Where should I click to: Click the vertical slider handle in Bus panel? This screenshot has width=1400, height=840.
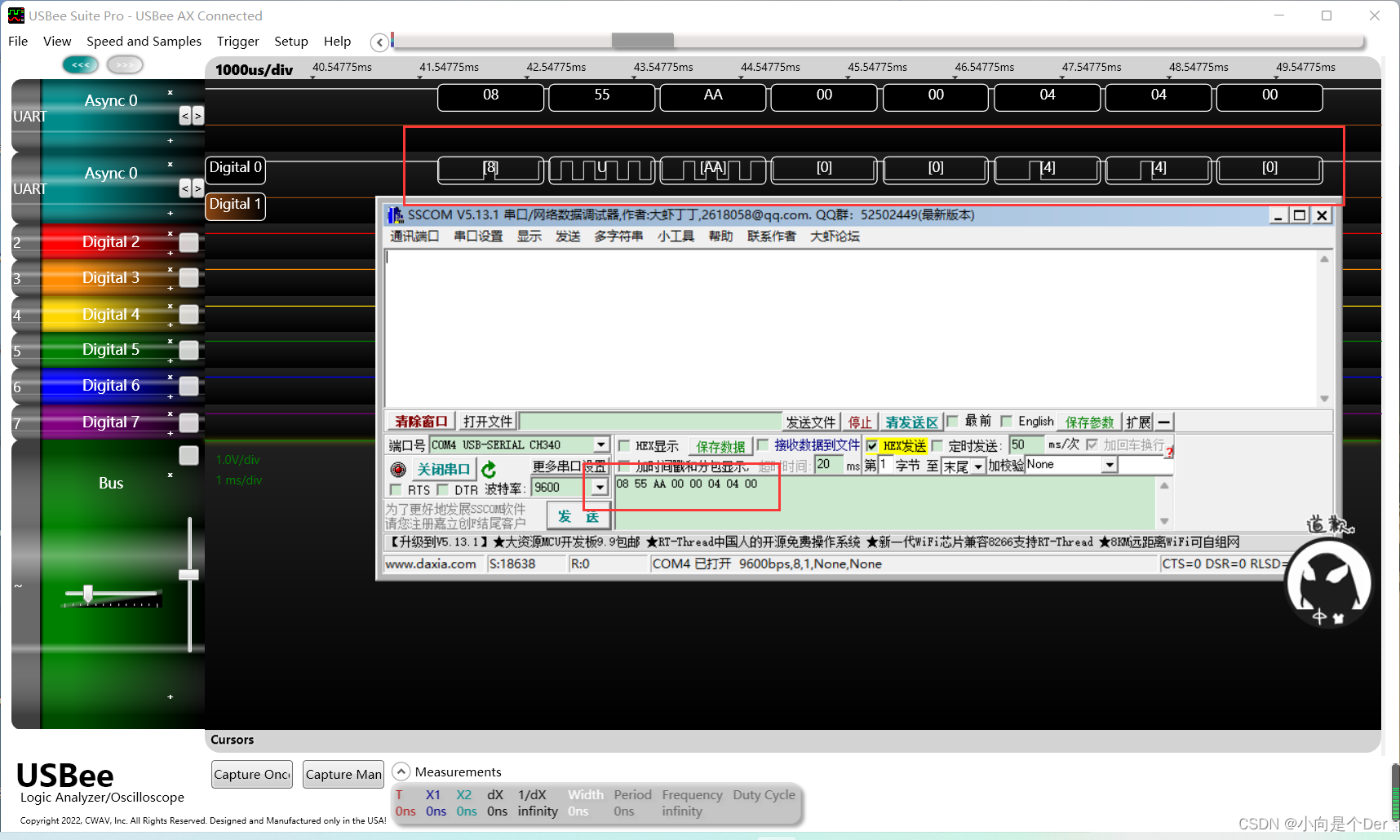pyautogui.click(x=189, y=575)
